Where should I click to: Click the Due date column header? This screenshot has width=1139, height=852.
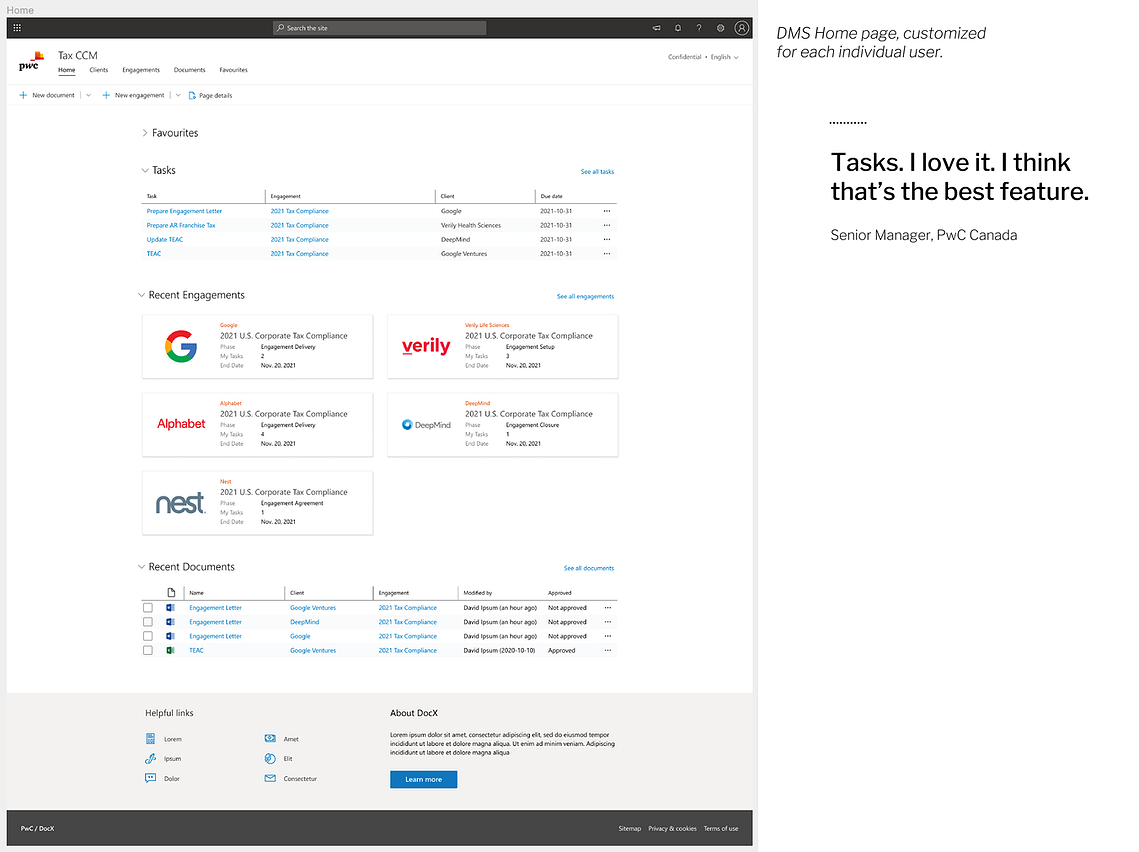click(551, 196)
